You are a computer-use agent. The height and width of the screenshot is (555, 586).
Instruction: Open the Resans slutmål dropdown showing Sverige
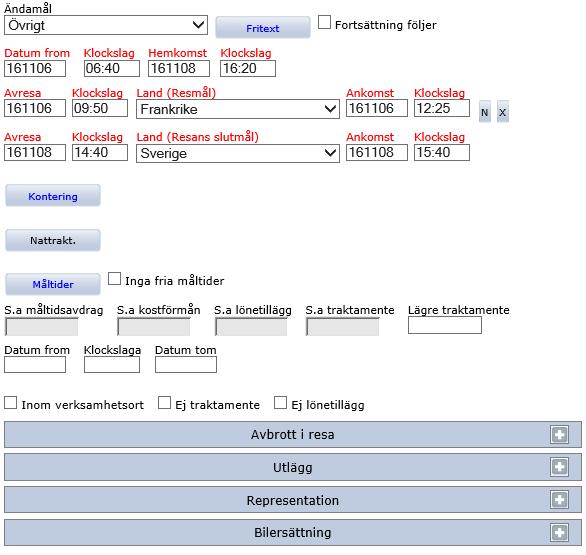point(238,153)
